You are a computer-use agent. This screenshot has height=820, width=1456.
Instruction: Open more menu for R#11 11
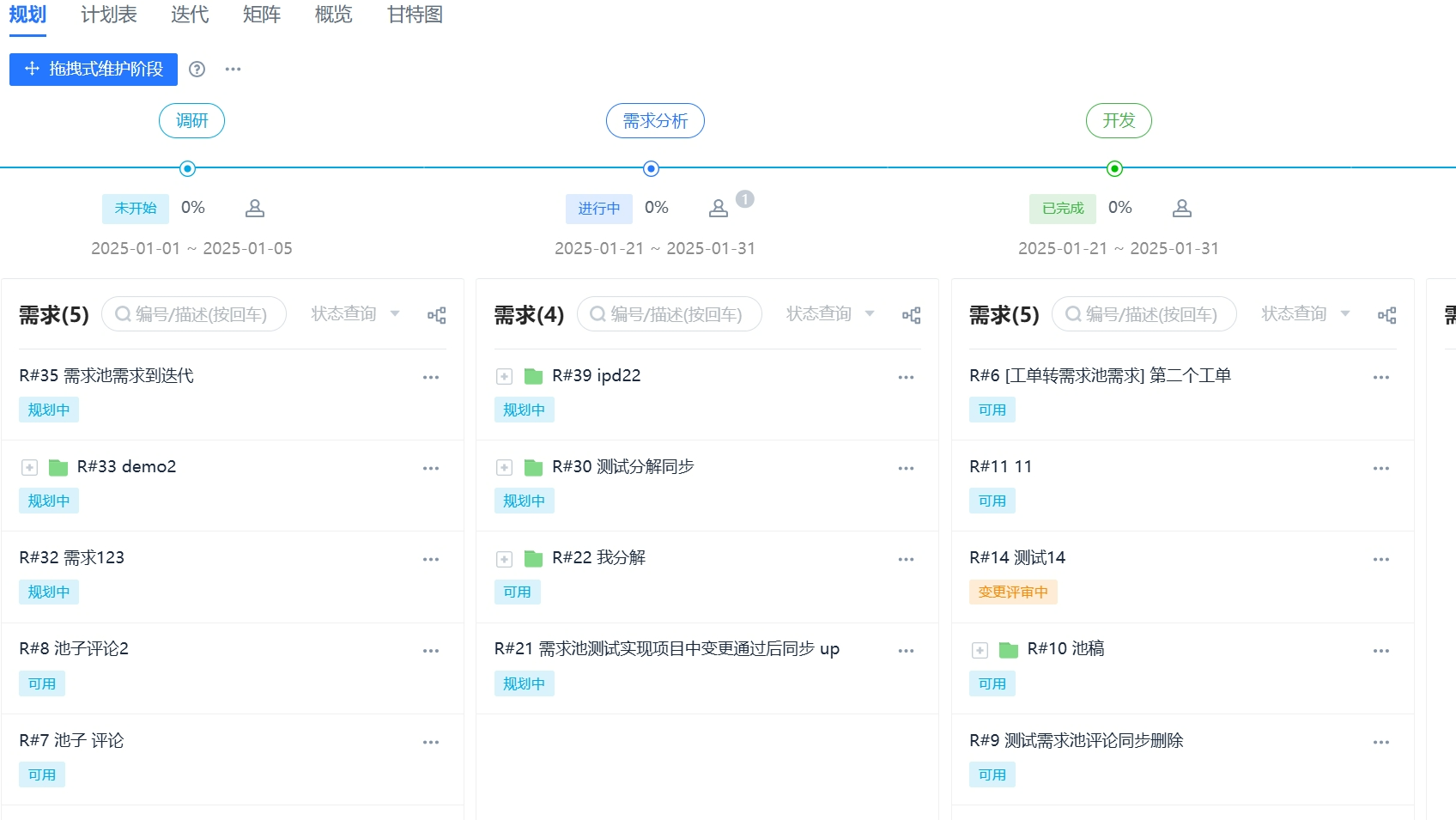tap(1381, 468)
